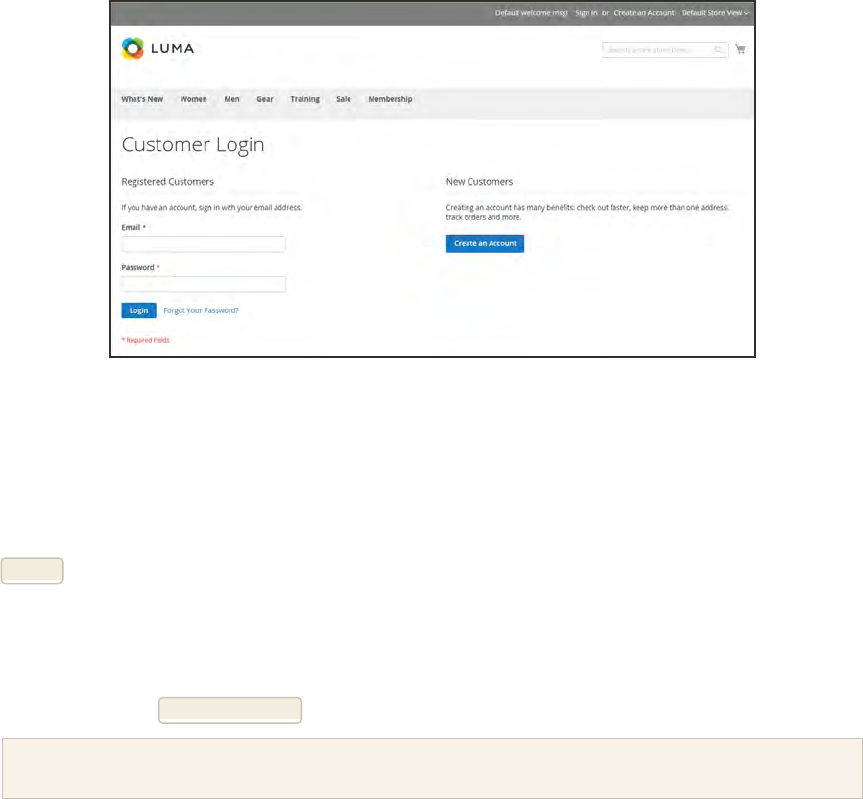
Task: Focus the store search field
Action: coord(665,50)
